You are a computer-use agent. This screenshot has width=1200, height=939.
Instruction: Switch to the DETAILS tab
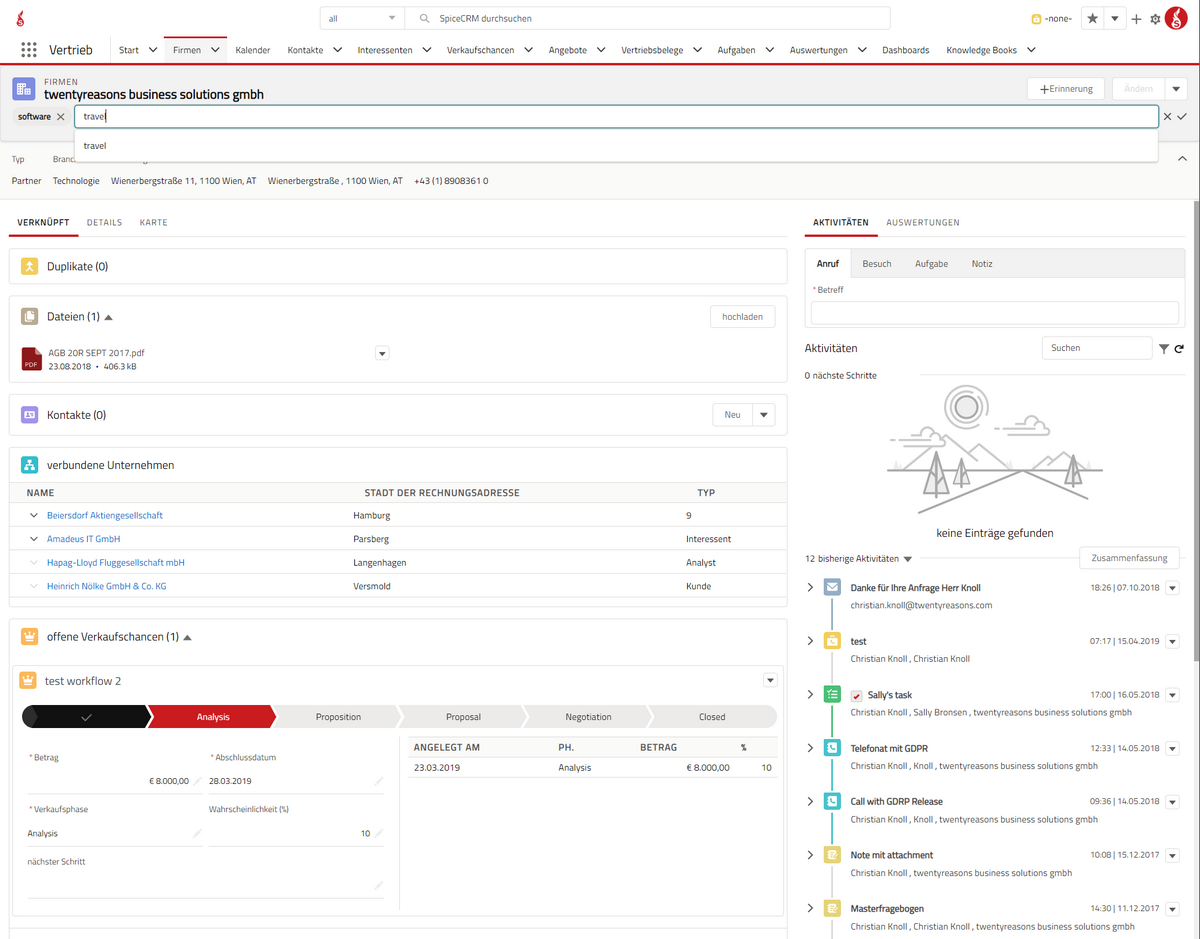tap(104, 223)
